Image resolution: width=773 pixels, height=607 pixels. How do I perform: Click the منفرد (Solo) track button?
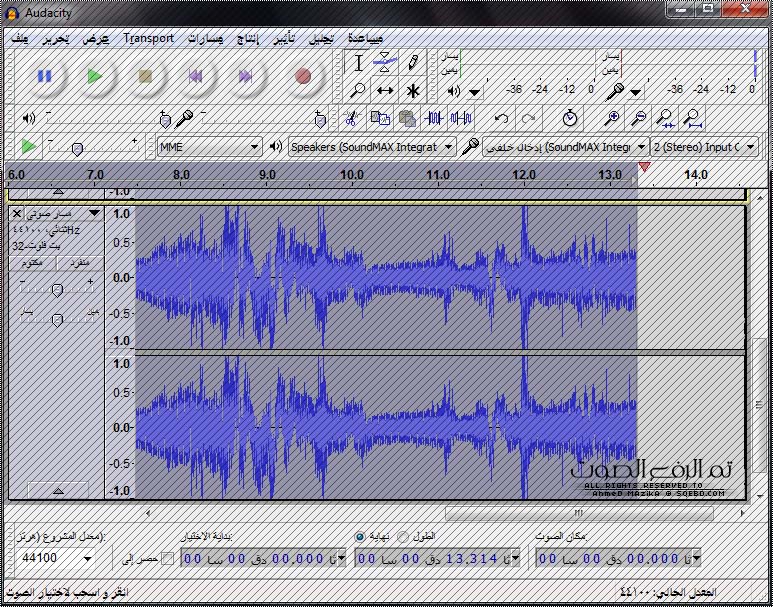coord(80,263)
